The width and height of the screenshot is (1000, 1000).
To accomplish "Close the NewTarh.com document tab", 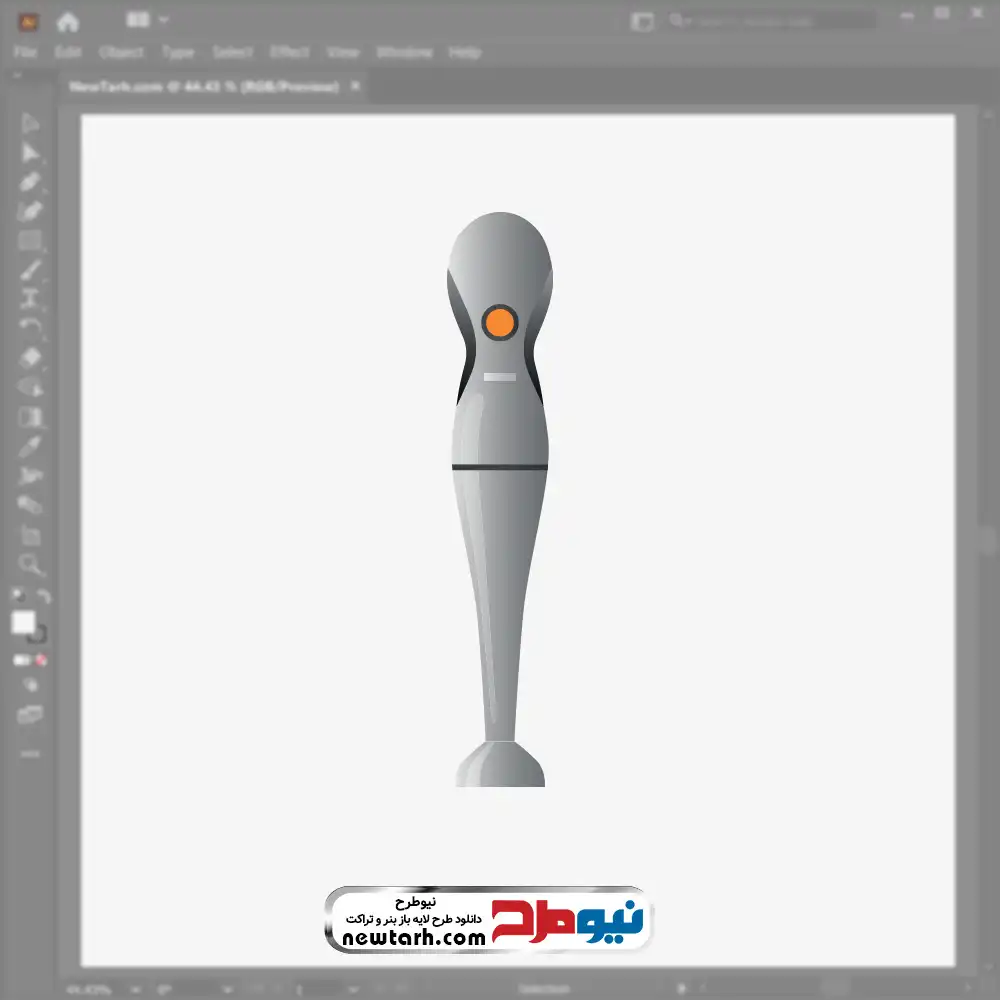I will tap(353, 87).
